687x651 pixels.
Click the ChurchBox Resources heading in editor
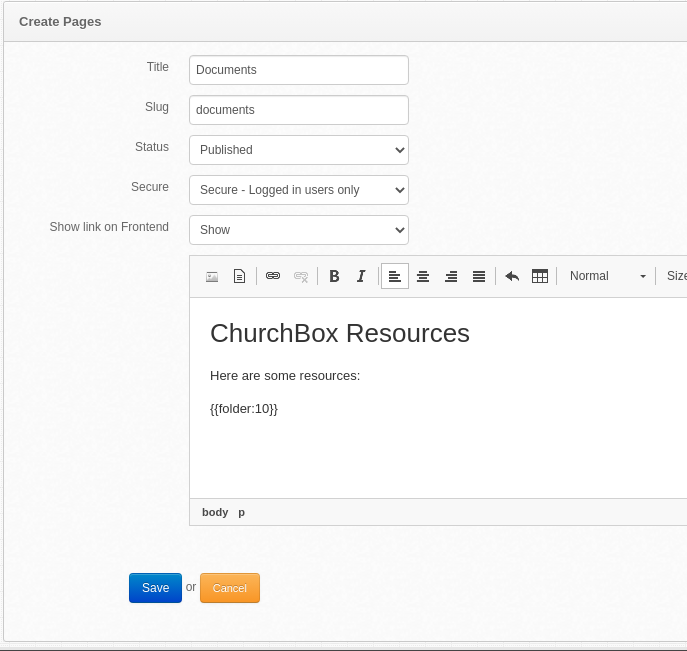click(340, 333)
